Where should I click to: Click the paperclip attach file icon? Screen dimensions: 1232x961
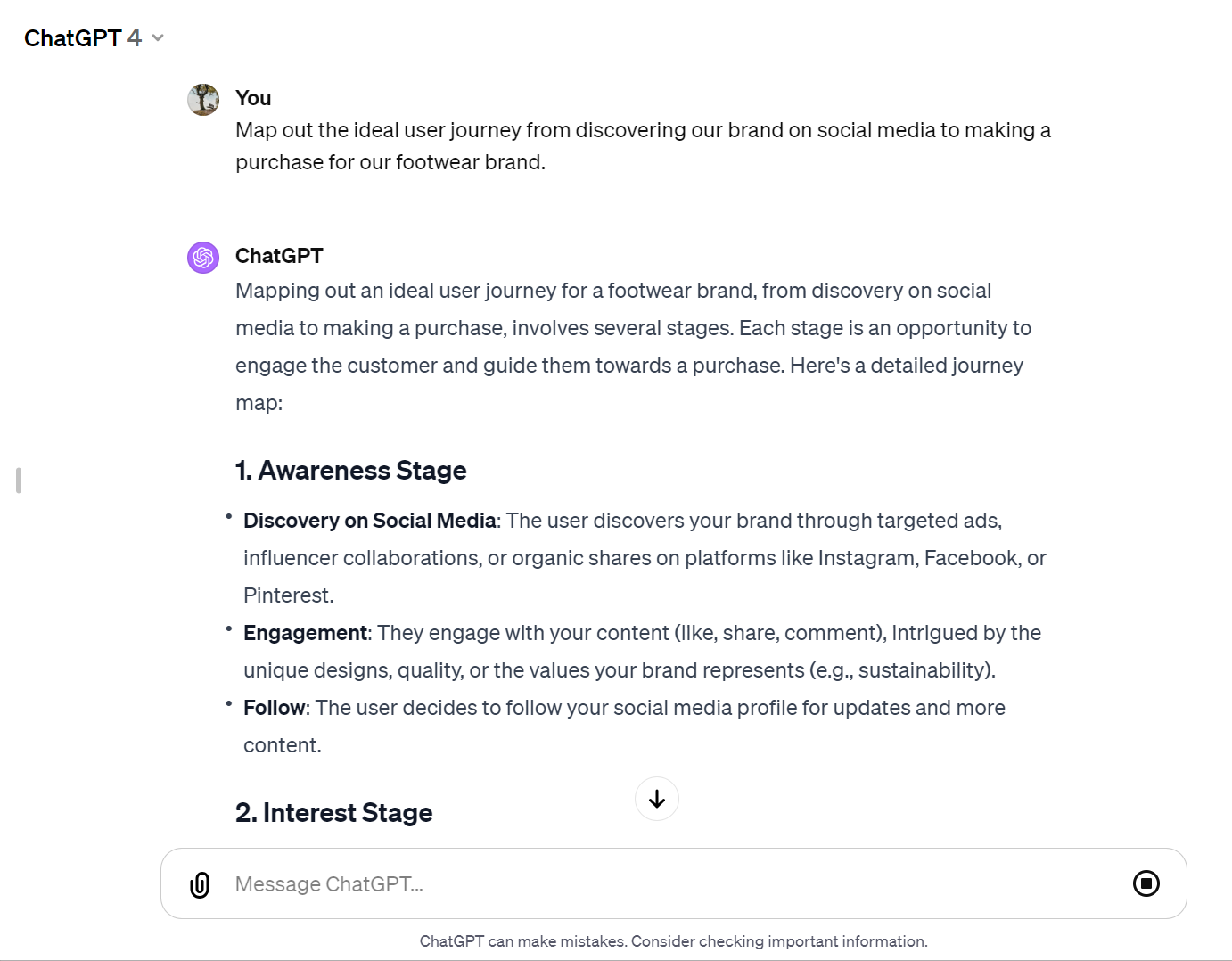coord(200,884)
